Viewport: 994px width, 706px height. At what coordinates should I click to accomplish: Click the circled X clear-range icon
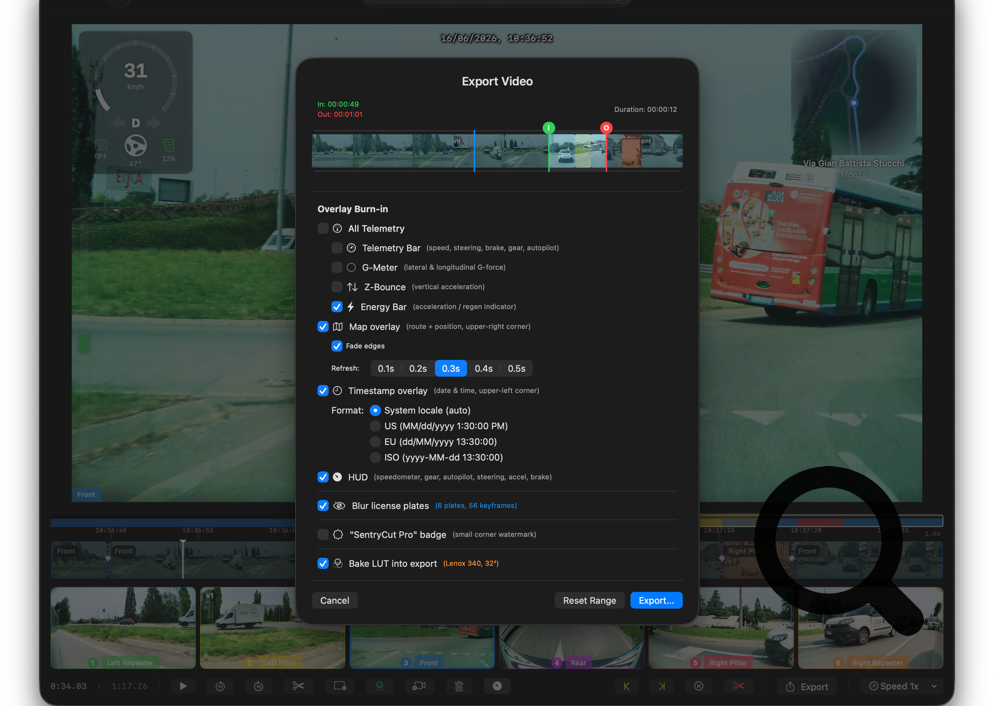click(x=699, y=686)
